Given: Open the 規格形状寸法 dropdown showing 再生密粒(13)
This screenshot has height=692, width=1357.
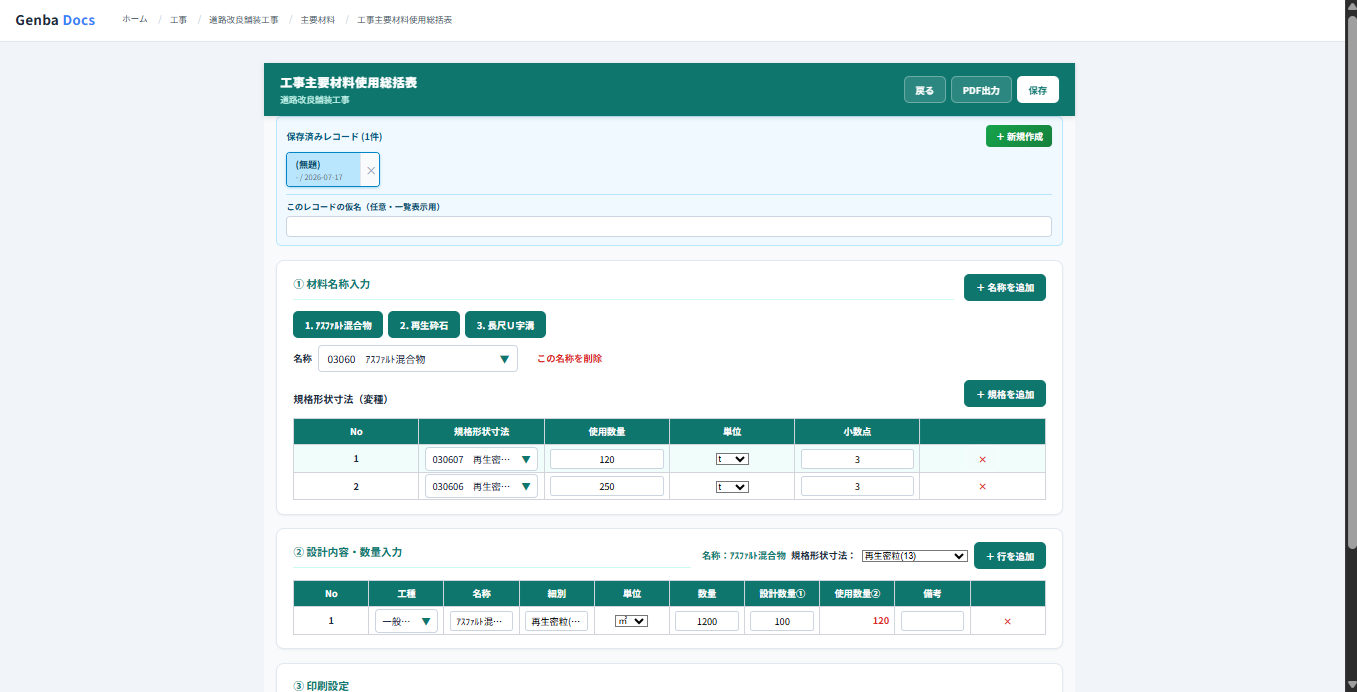Looking at the screenshot, I should coord(915,556).
